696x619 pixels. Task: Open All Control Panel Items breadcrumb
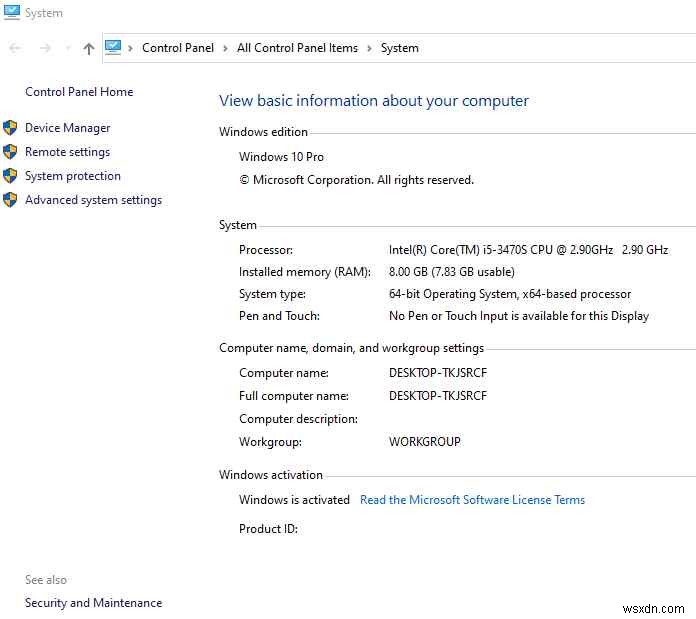(297, 48)
